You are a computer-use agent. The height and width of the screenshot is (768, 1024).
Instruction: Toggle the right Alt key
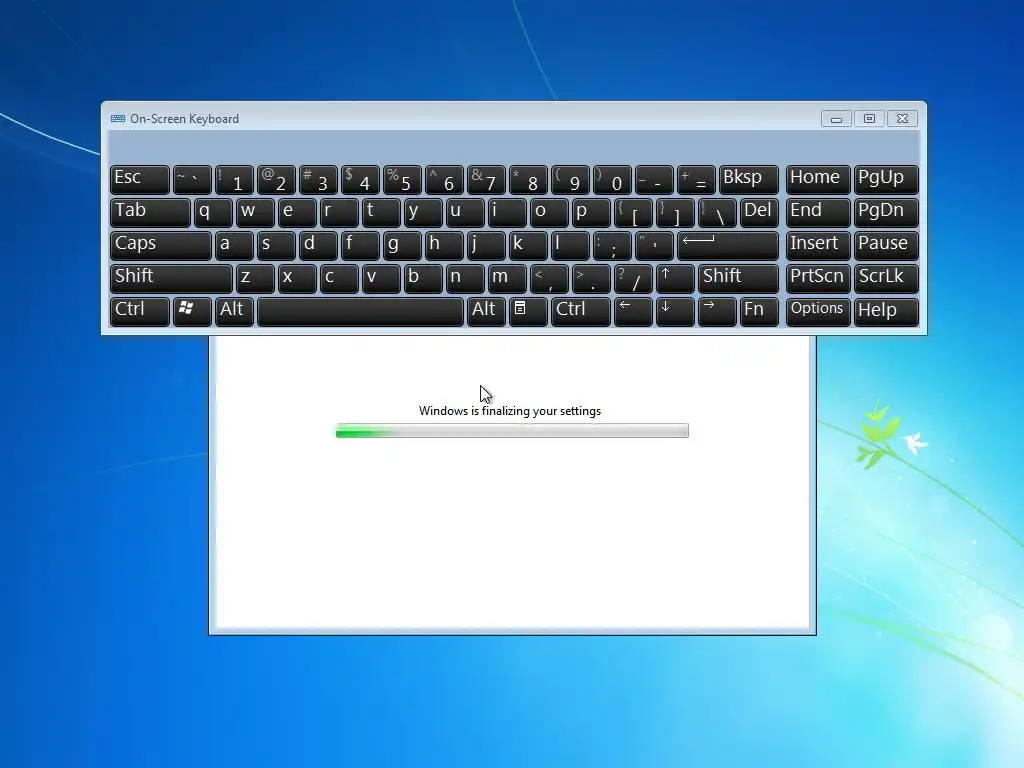coord(486,311)
